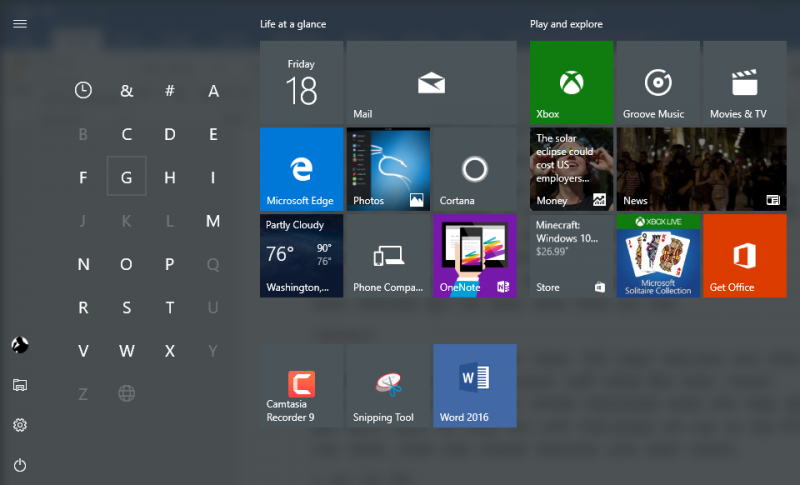Open the News photo tile
Viewport: 800px width, 485px height.
(699, 169)
